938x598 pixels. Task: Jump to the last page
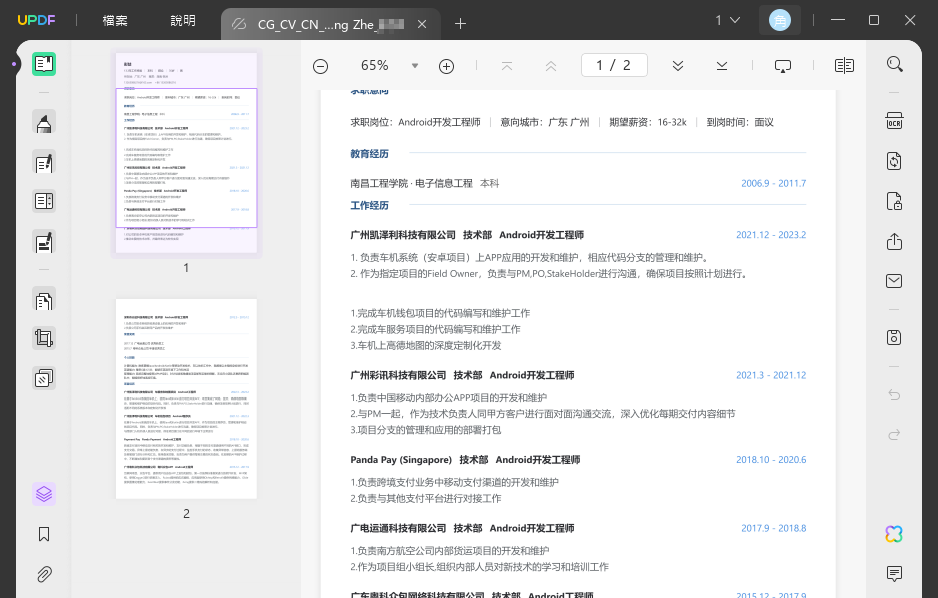(722, 66)
